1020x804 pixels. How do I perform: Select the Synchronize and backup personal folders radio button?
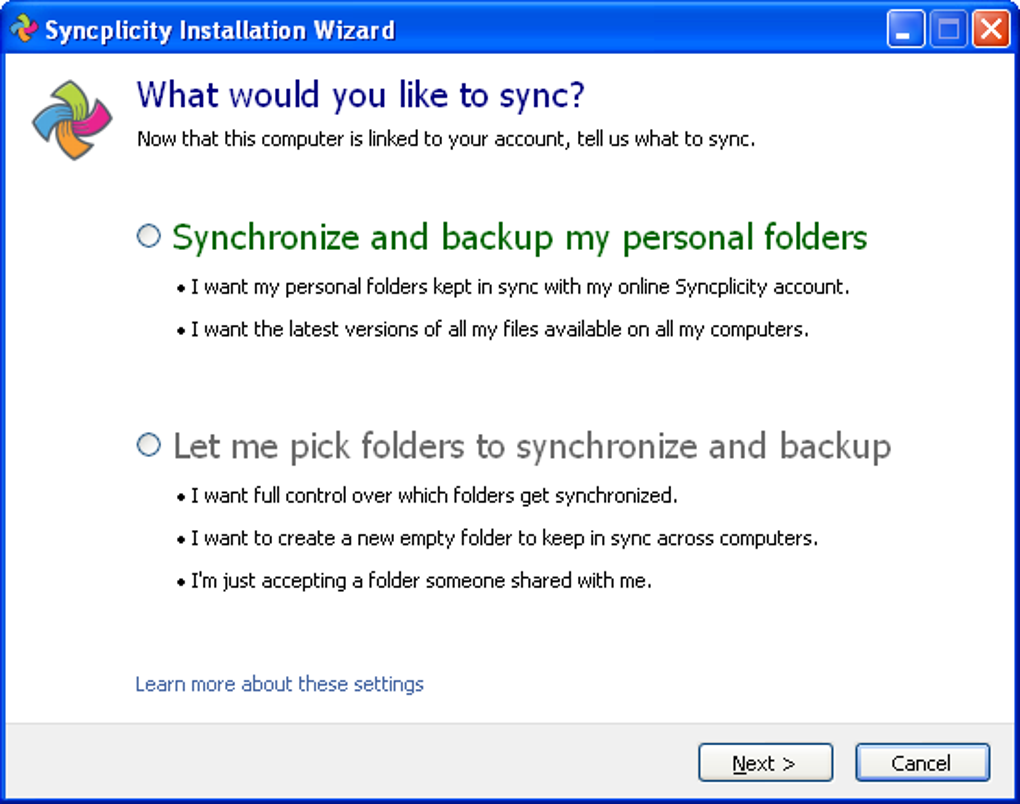[148, 236]
